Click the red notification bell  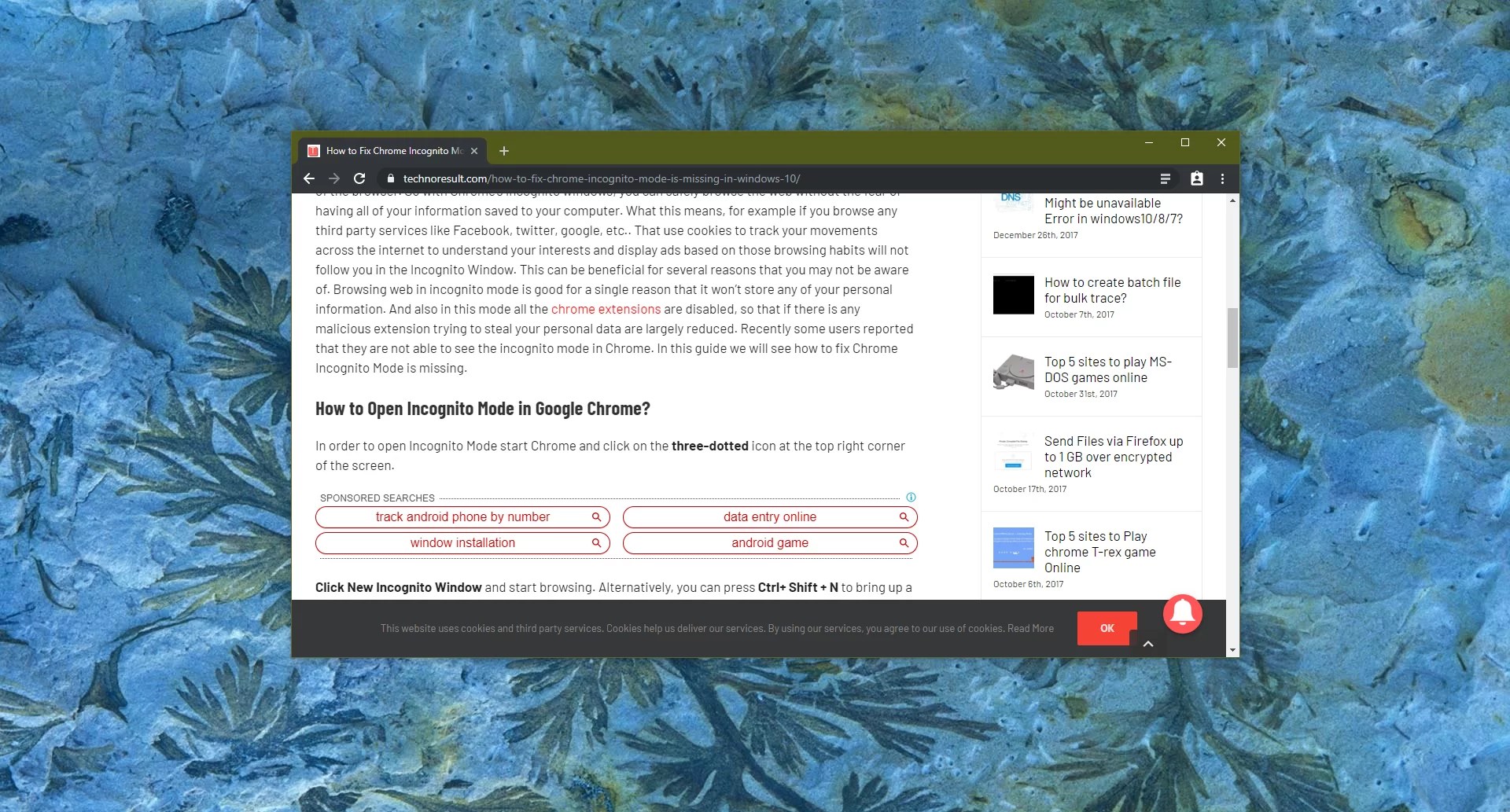tap(1183, 613)
